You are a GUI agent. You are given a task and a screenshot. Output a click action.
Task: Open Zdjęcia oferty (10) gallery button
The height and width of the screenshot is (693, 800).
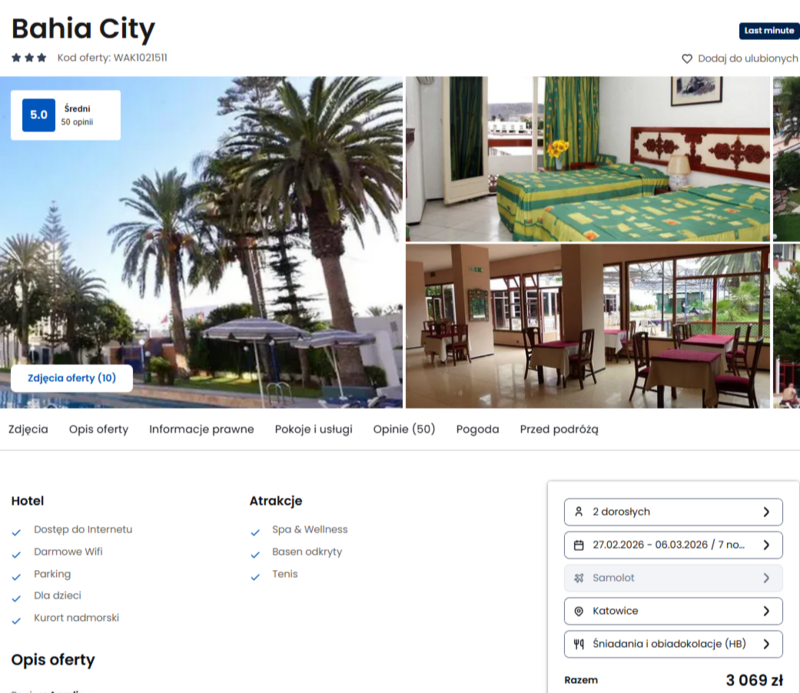coord(72,378)
